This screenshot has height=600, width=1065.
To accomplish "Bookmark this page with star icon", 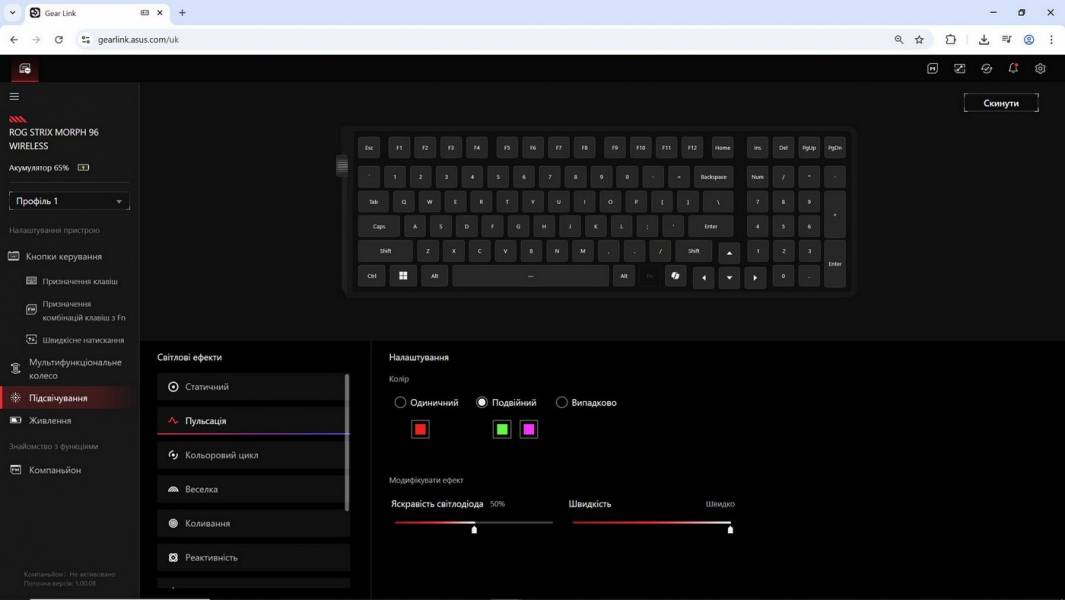I will pyautogui.click(x=919, y=39).
